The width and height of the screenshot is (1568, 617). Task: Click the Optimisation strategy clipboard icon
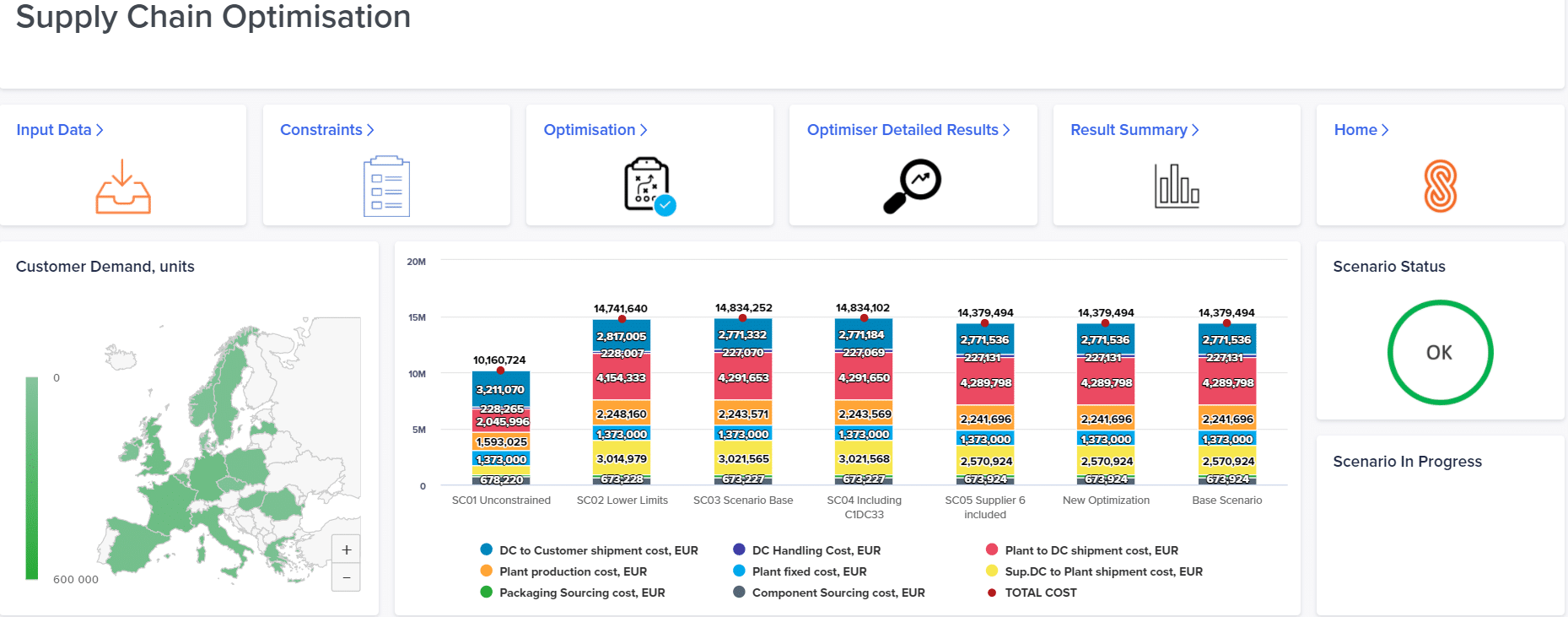[x=648, y=186]
